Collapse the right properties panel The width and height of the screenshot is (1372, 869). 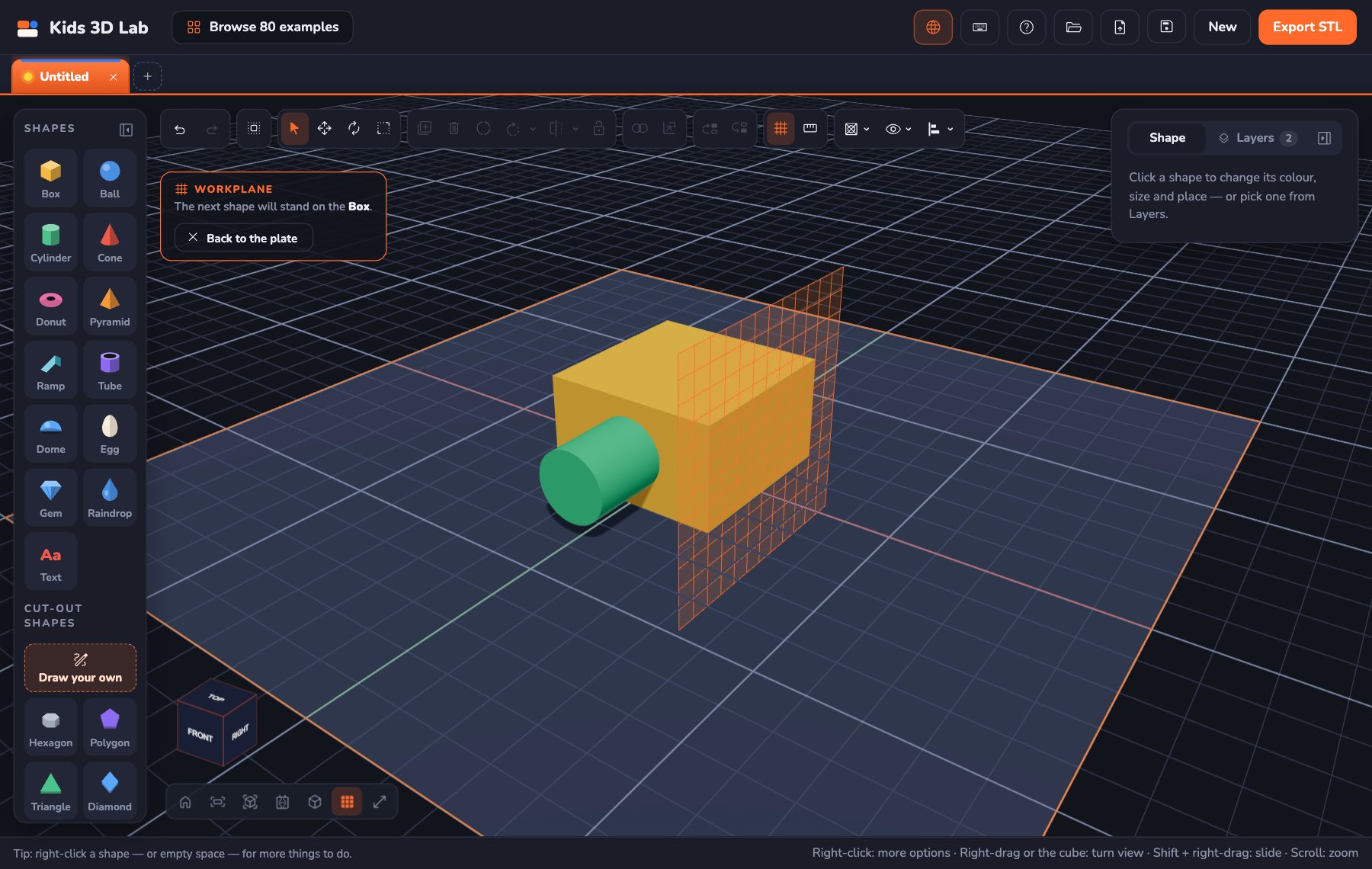1324,138
